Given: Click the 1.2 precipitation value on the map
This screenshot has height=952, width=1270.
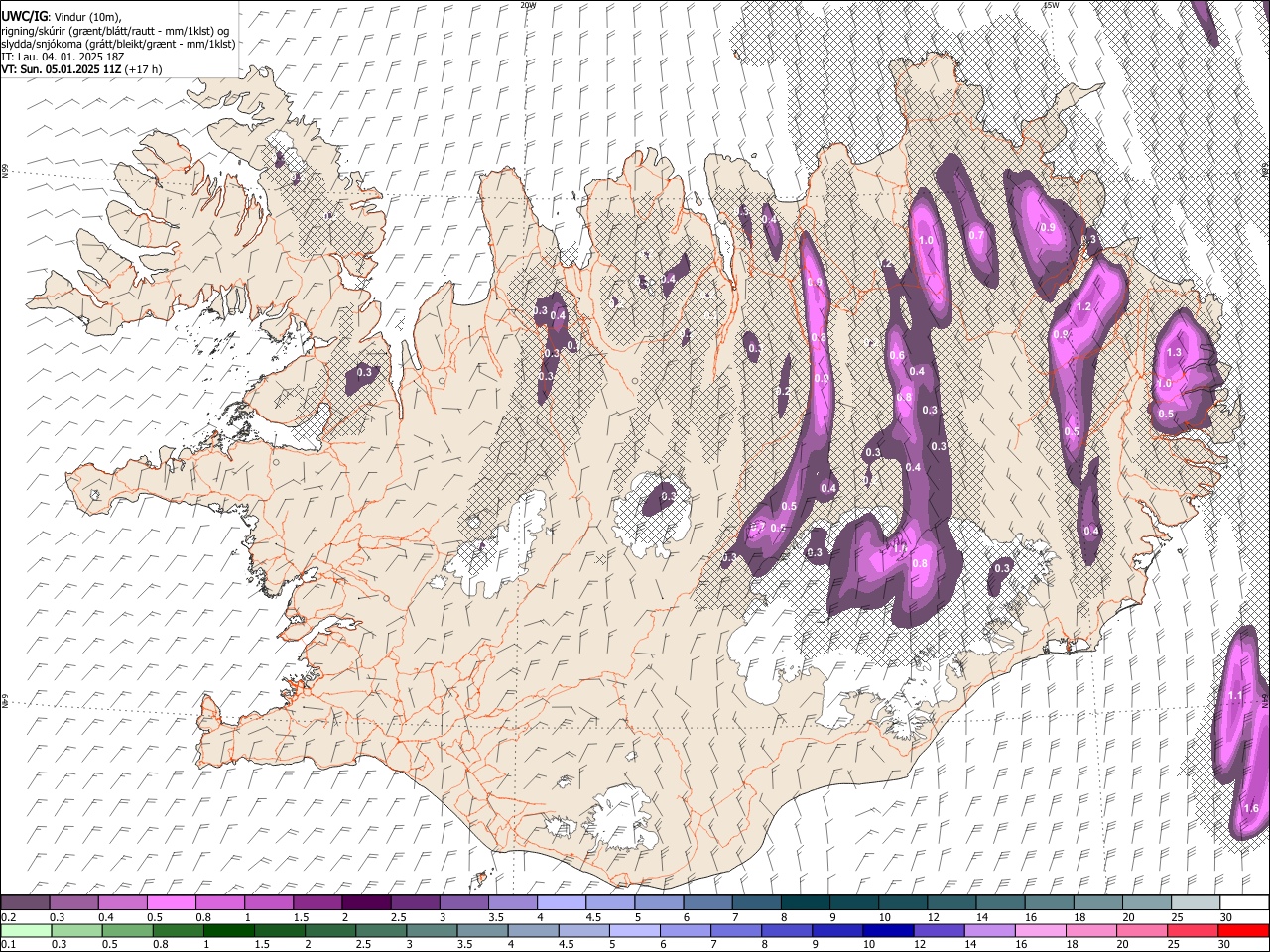Looking at the screenshot, I should tap(1083, 307).
